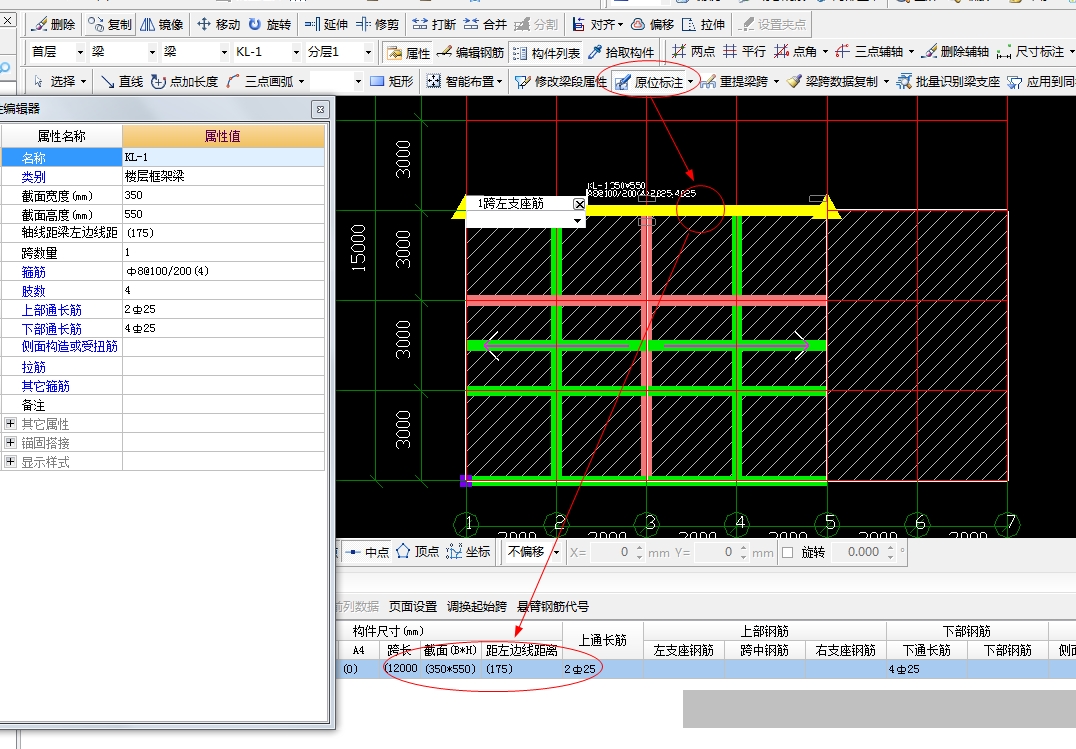Click 悬臂钢筋代号 cantilever rebar code
Image resolution: width=1076 pixels, height=749 pixels.
tap(552, 606)
